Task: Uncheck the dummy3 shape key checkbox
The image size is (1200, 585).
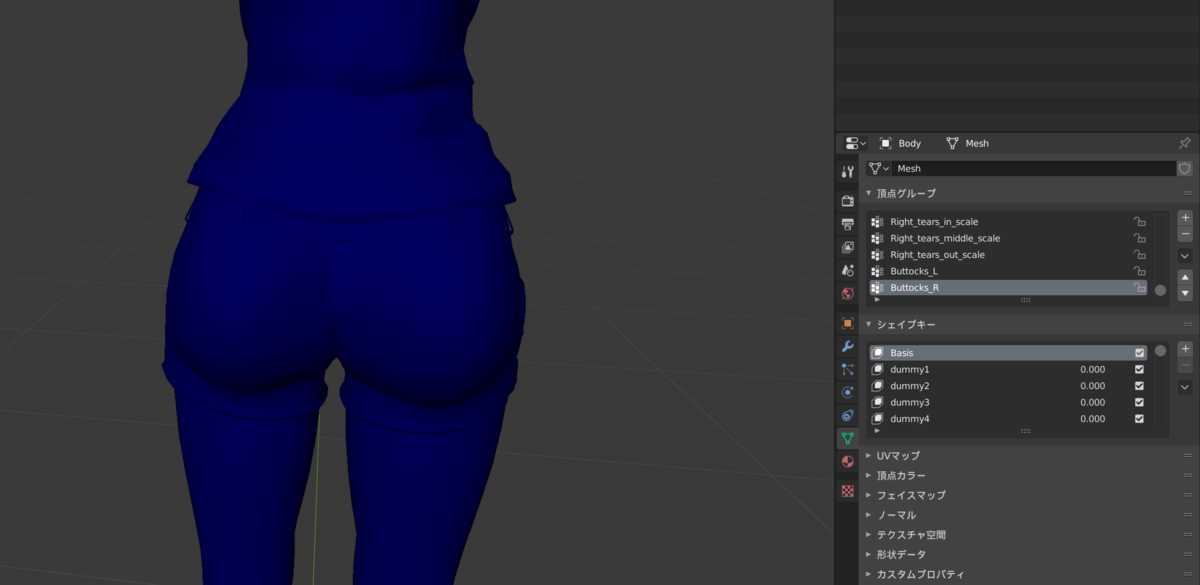Action: pos(1139,402)
